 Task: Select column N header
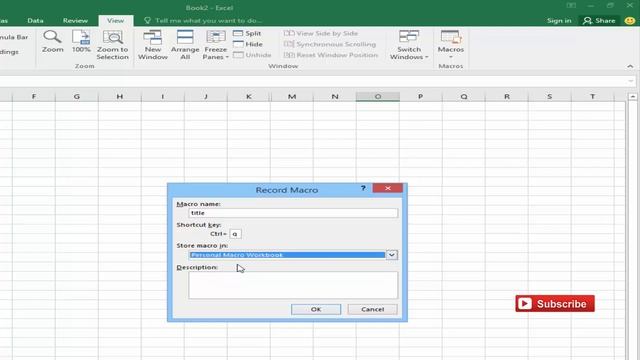(x=335, y=97)
